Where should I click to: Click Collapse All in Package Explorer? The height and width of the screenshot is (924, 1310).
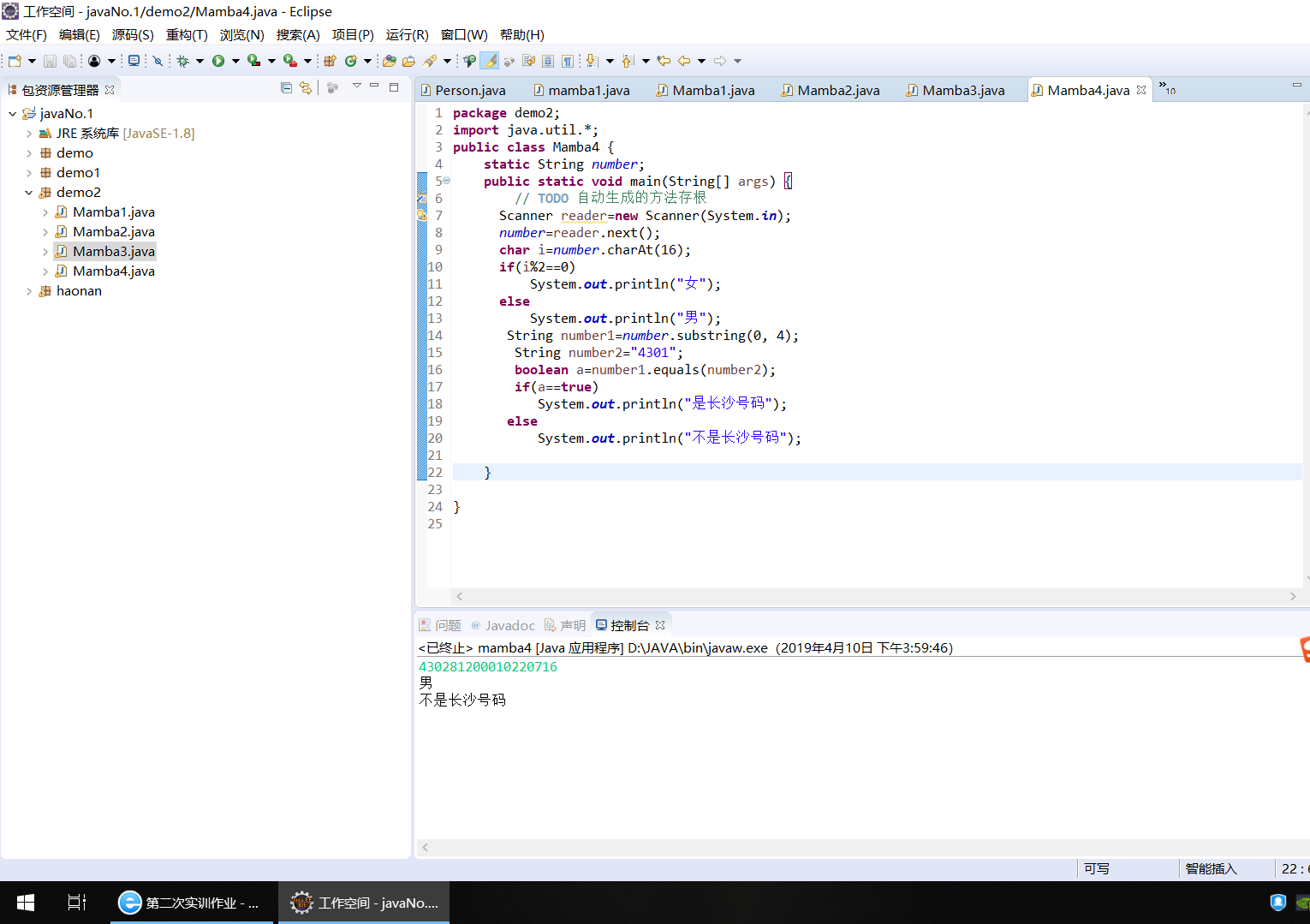pos(286,87)
